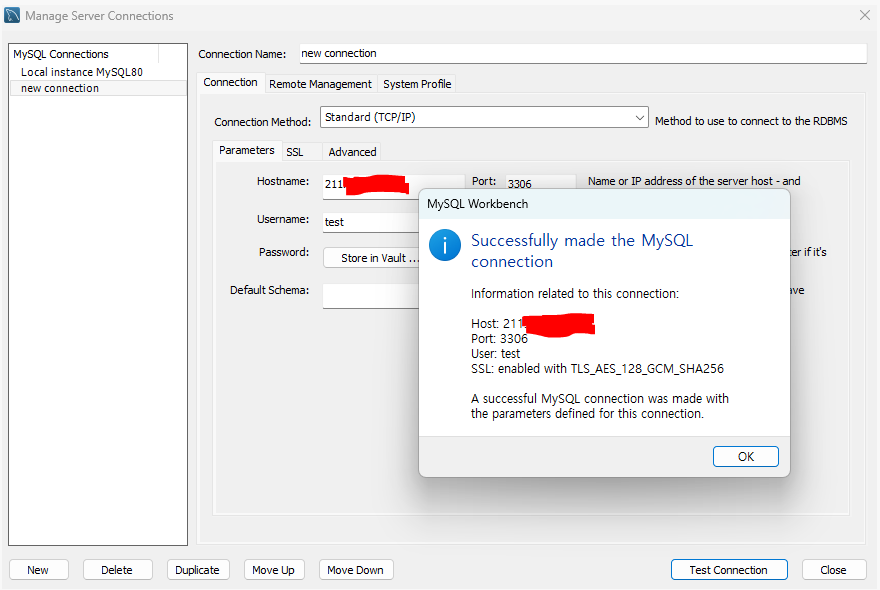Click OK in the MySQL Workbench dialog

745,456
